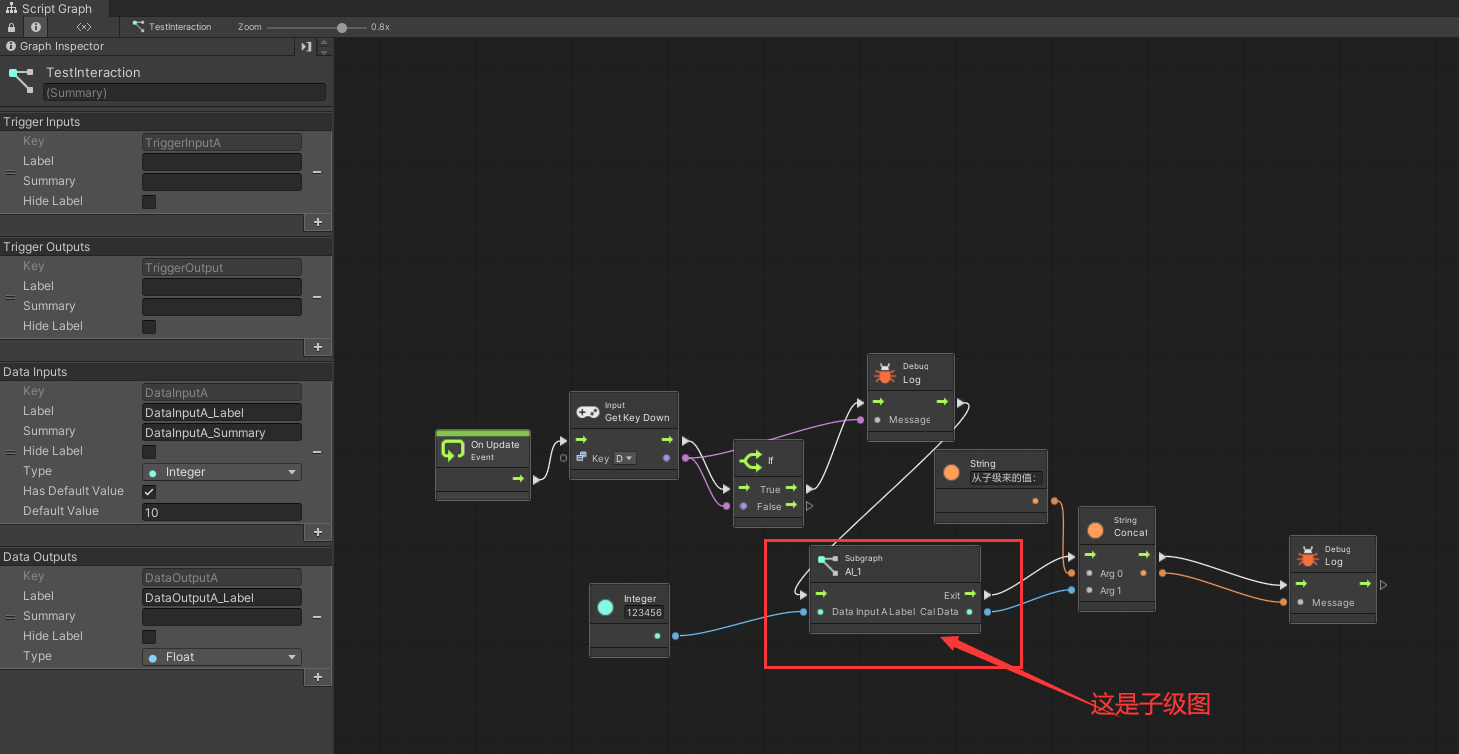Screen dimensions: 1459x754
Task: Click the panel dock side icon
Action: pos(306,47)
